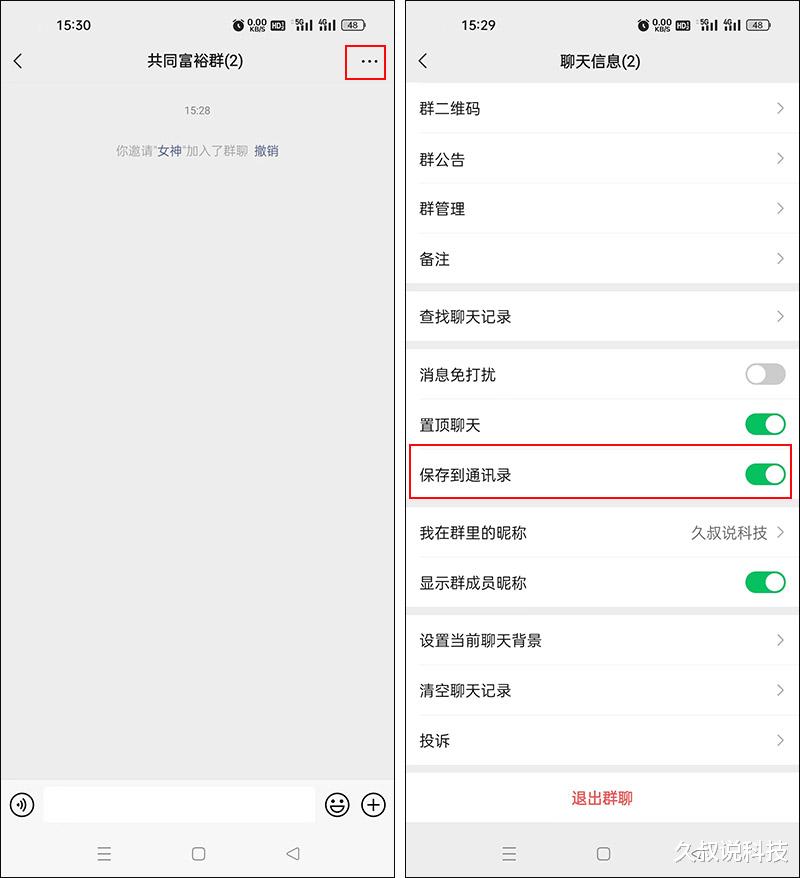Tap the voice input icon
Screen dimensions: 800x878
(x=22, y=805)
